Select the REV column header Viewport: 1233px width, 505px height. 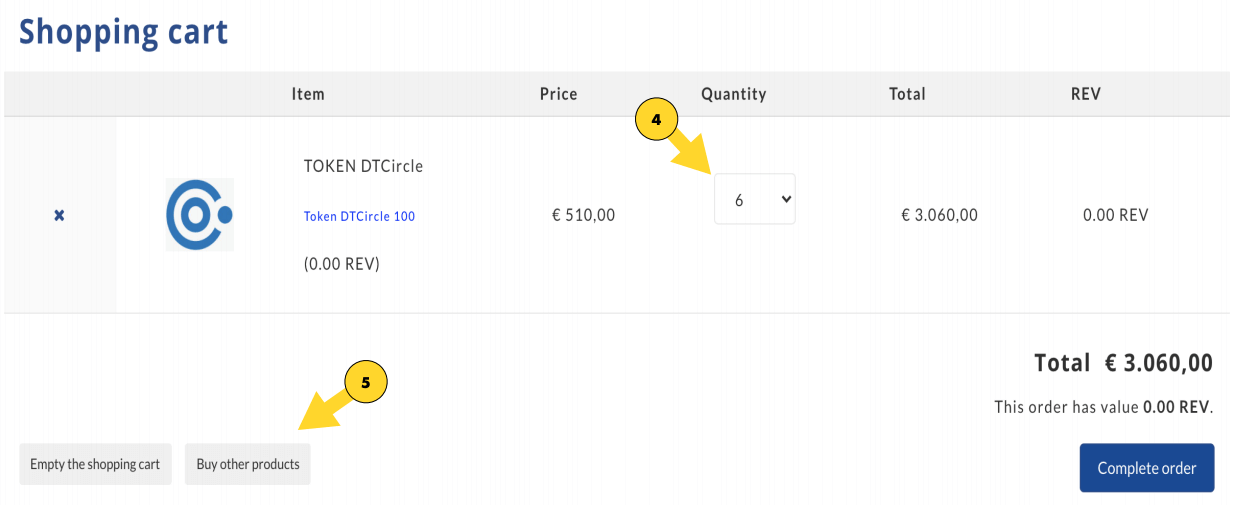[x=1085, y=94]
